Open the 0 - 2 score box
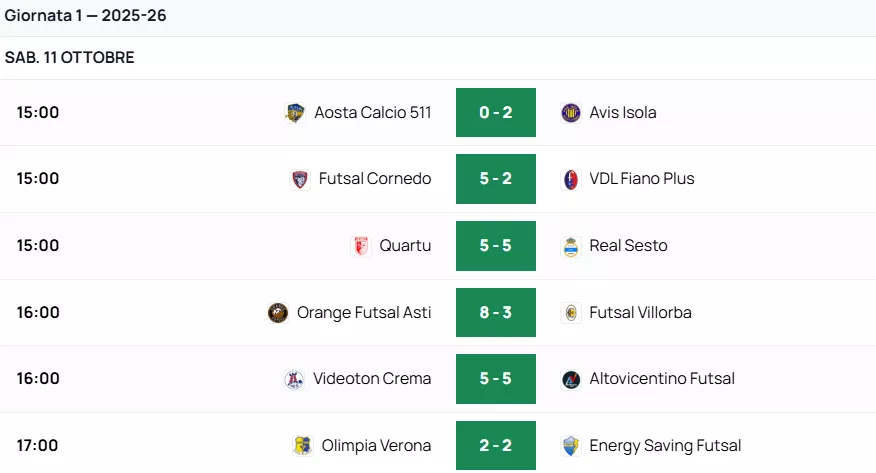This screenshot has width=876, height=473. (x=496, y=113)
